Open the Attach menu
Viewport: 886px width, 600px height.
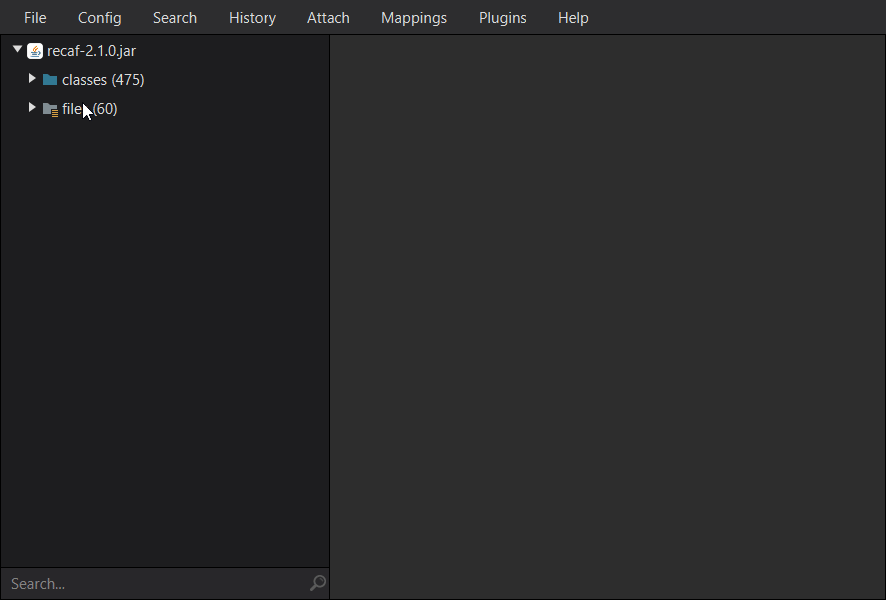(x=328, y=17)
